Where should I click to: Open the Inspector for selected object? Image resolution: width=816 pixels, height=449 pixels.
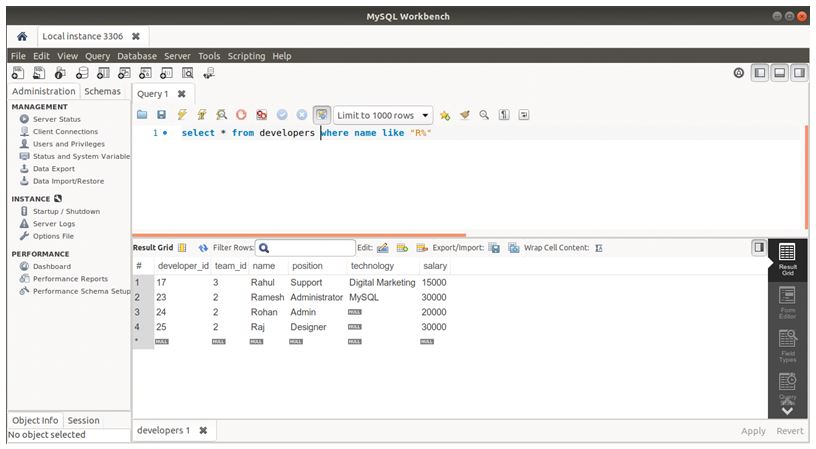(60, 73)
